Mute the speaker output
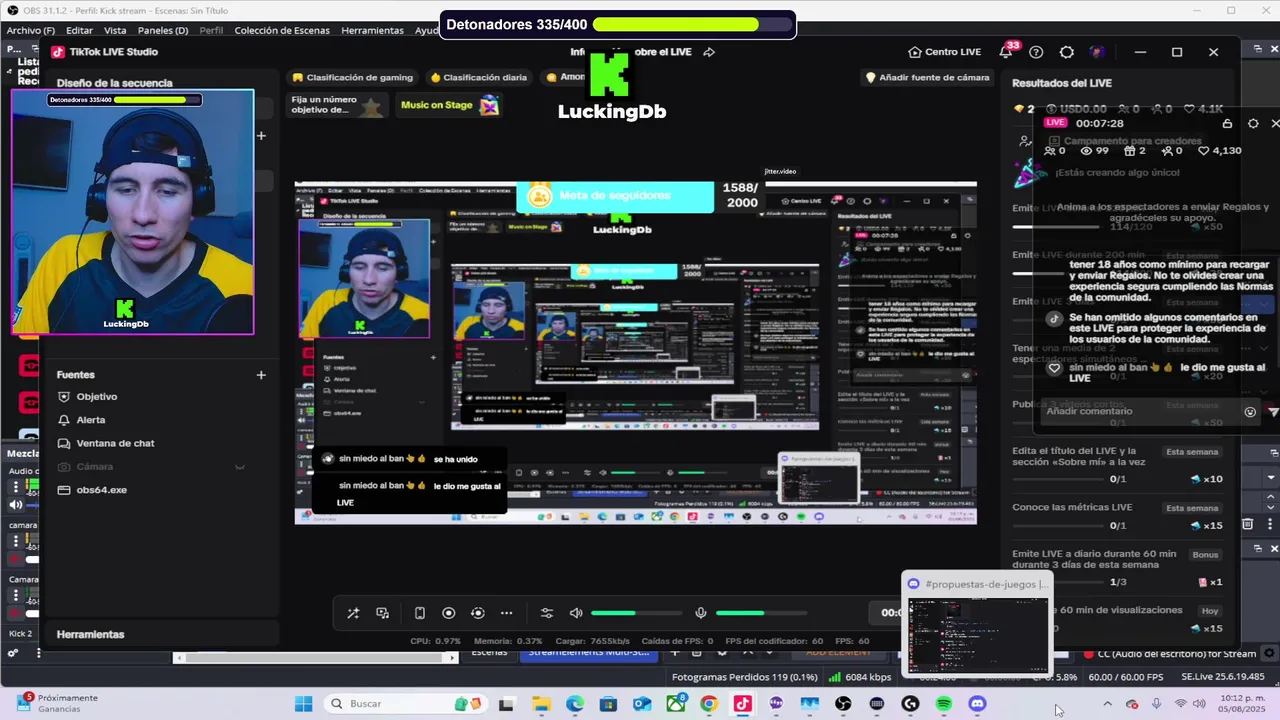Image resolution: width=1280 pixels, height=720 pixels. (576, 613)
